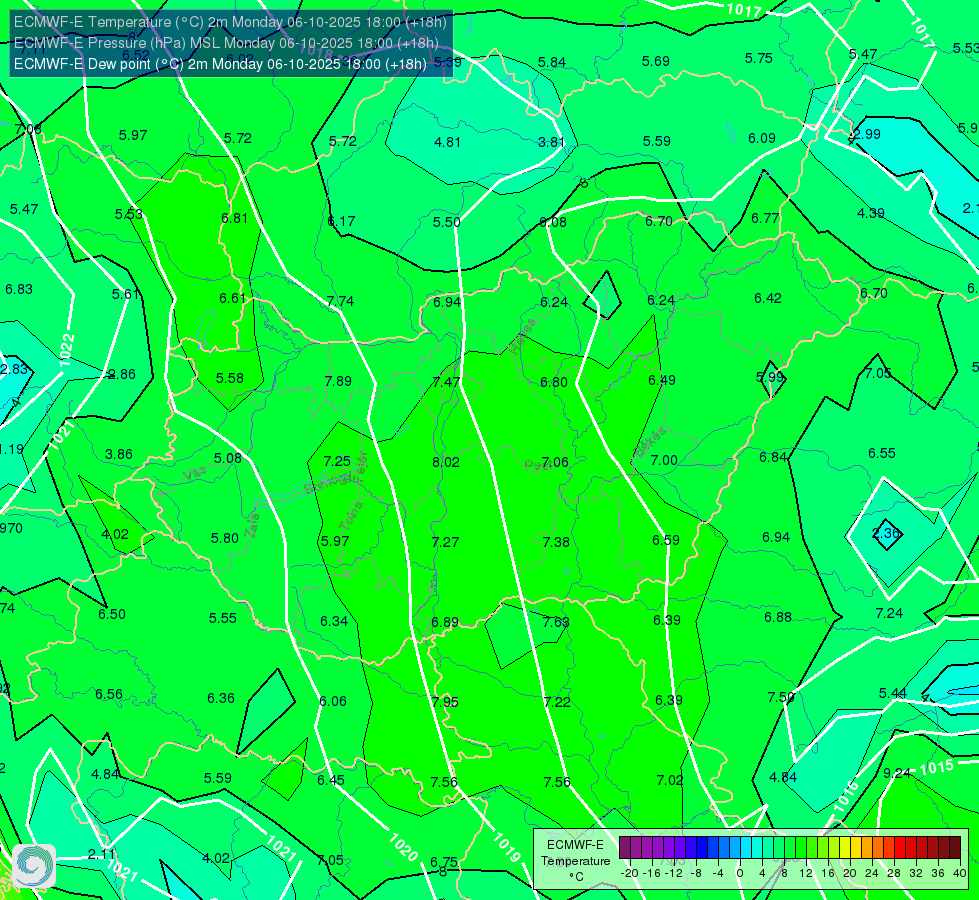
Task: Click the Pest county label
Action: point(537,466)
